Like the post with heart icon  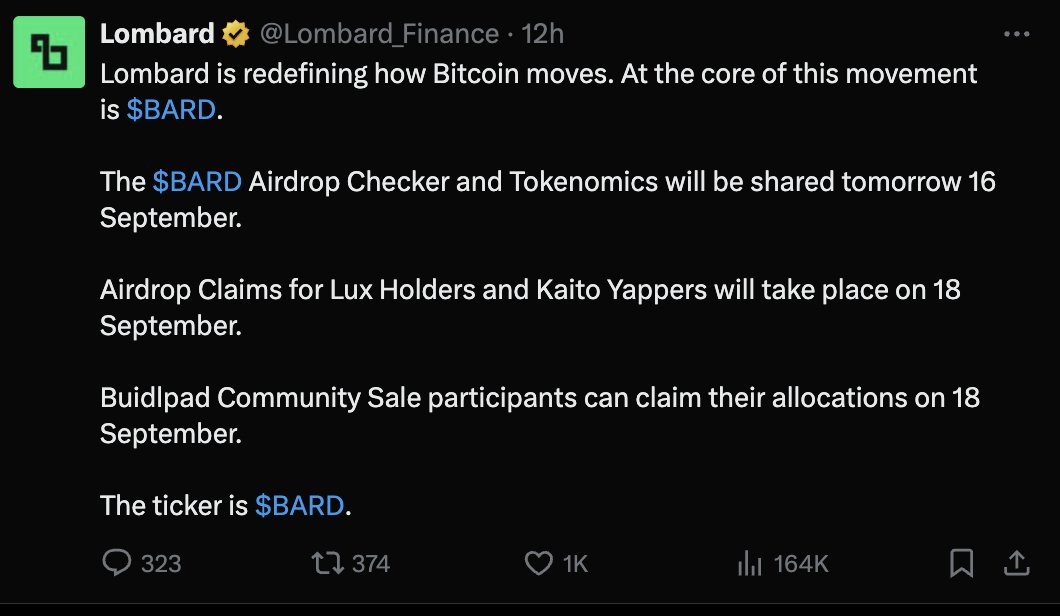click(539, 563)
